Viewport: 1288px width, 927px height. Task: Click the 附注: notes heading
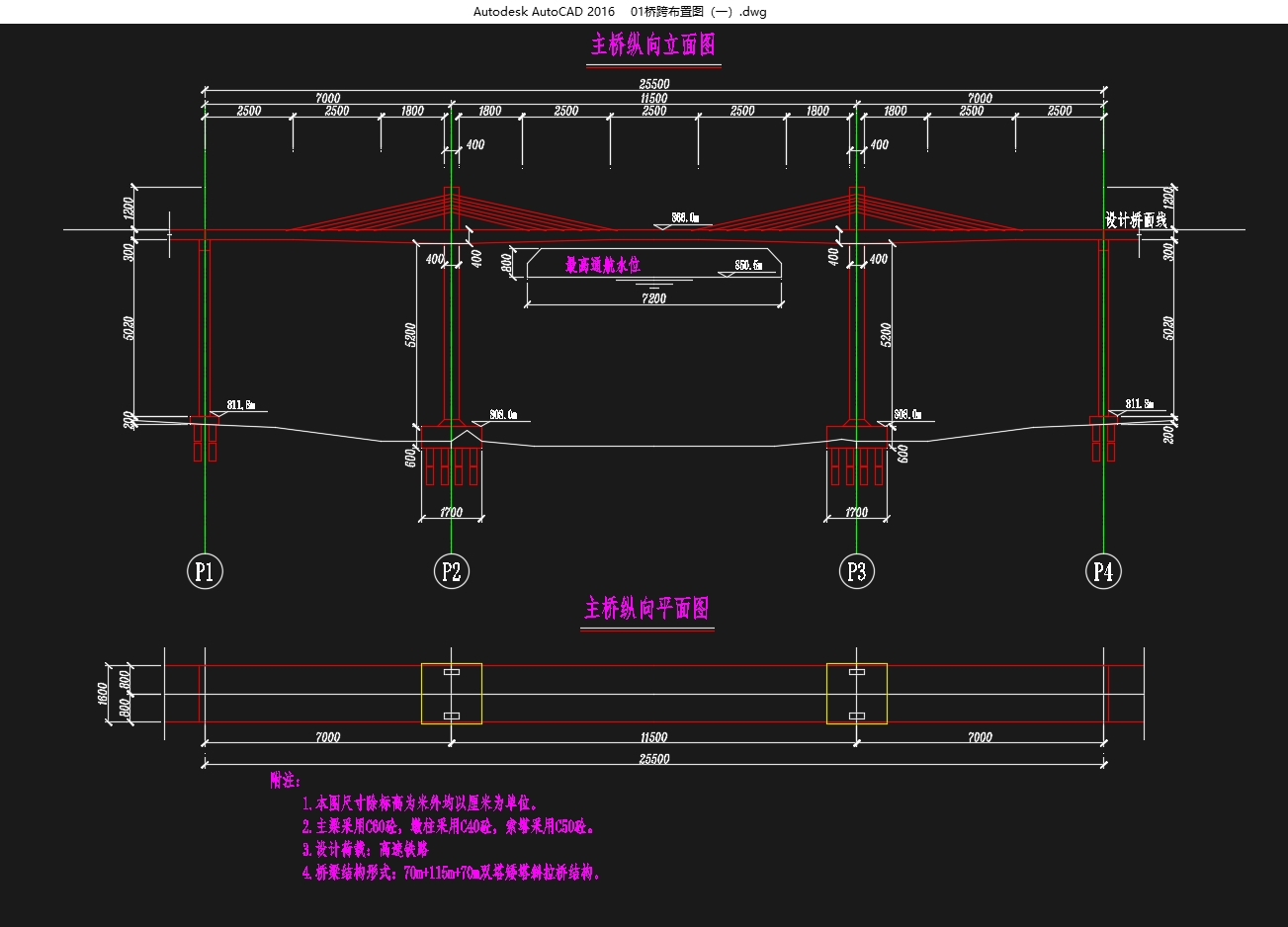[286, 781]
